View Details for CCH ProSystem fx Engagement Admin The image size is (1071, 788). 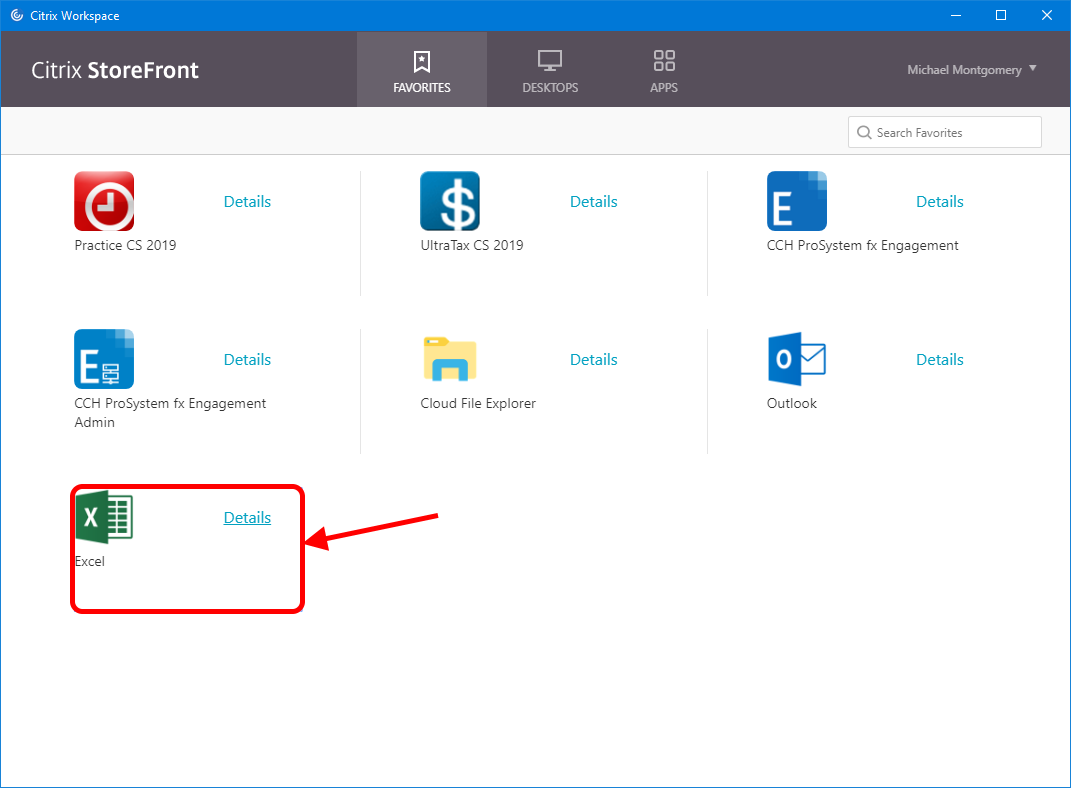(247, 359)
